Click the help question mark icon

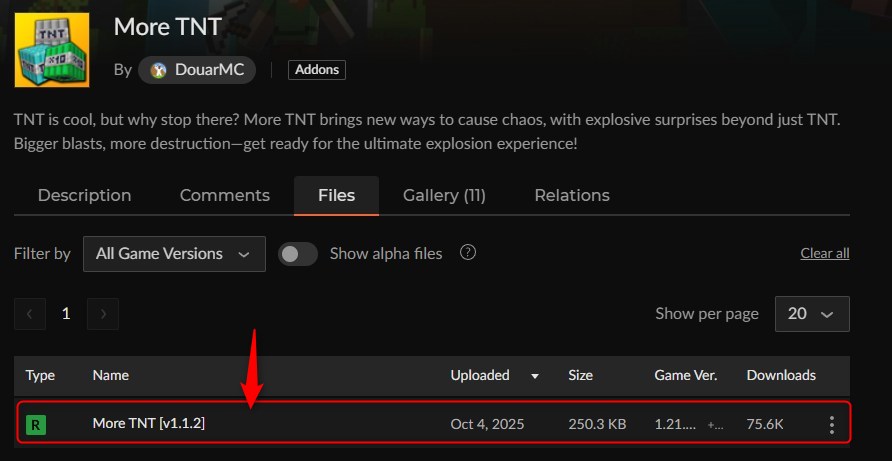(x=468, y=252)
